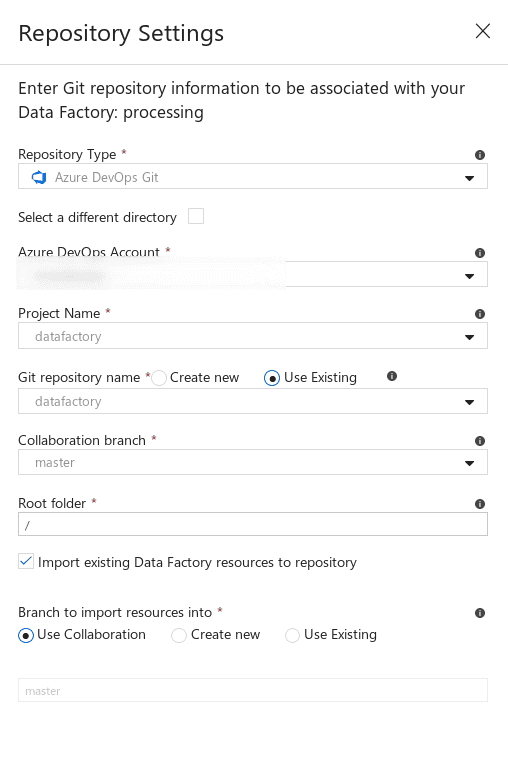Viewport: 508px width, 783px height.
Task: Uncheck Import existing Data Factory resources
Action: (x=26, y=561)
